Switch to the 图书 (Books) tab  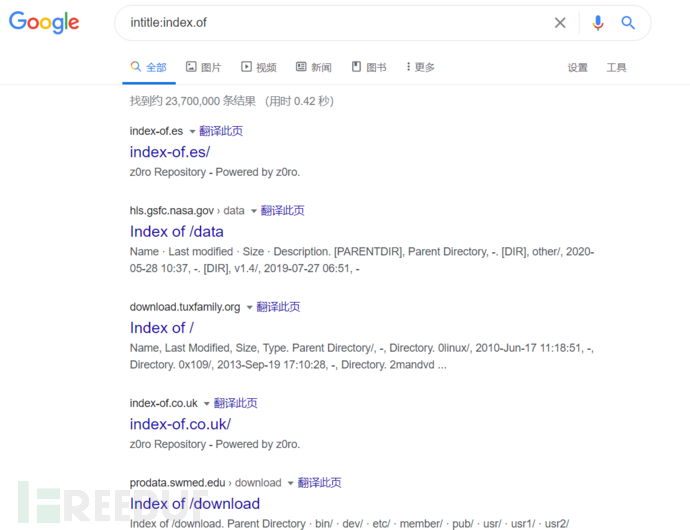(x=369, y=67)
